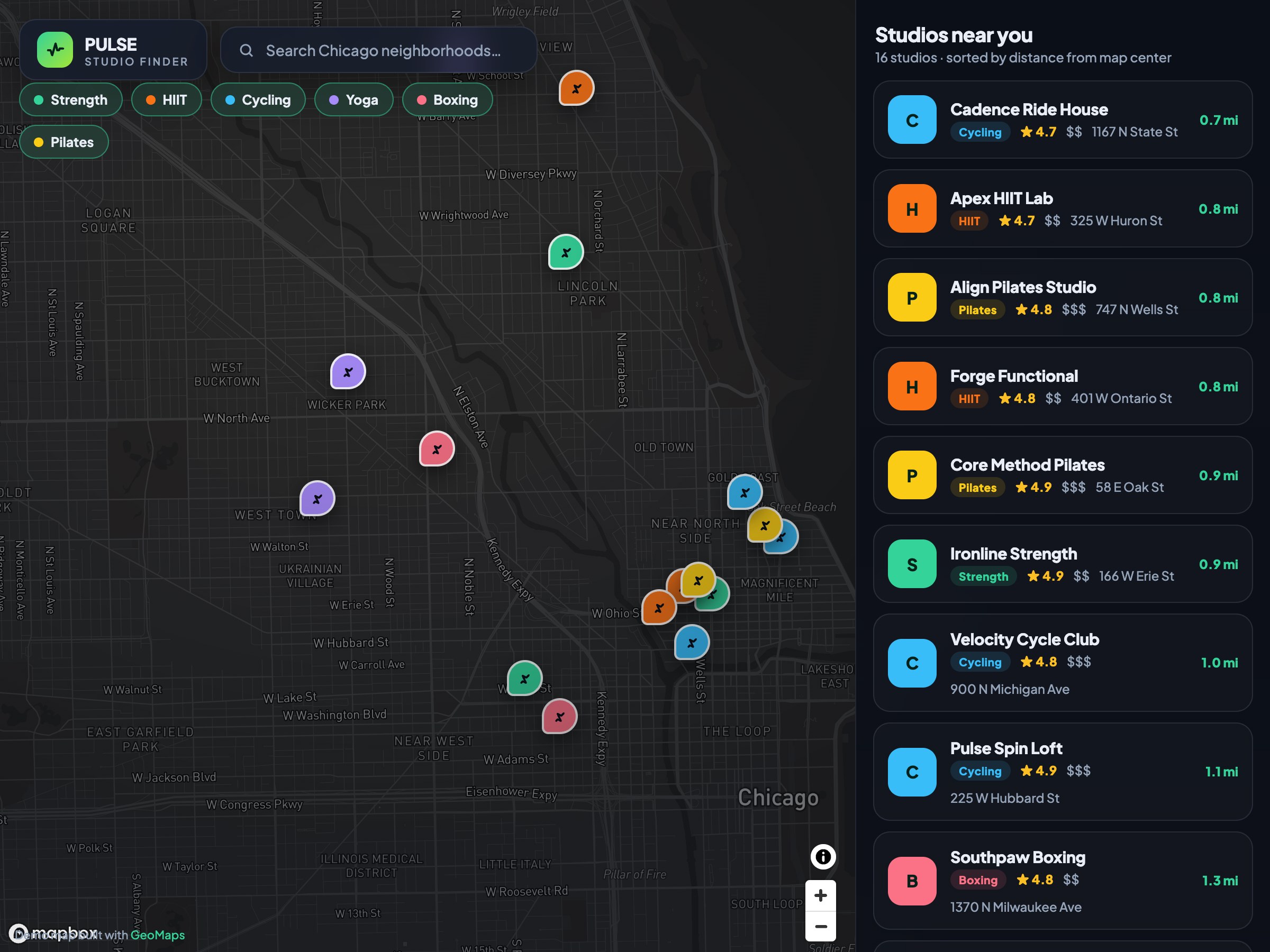Show map attribution info icon
Viewport: 1270px width, 952px height.
tap(823, 857)
